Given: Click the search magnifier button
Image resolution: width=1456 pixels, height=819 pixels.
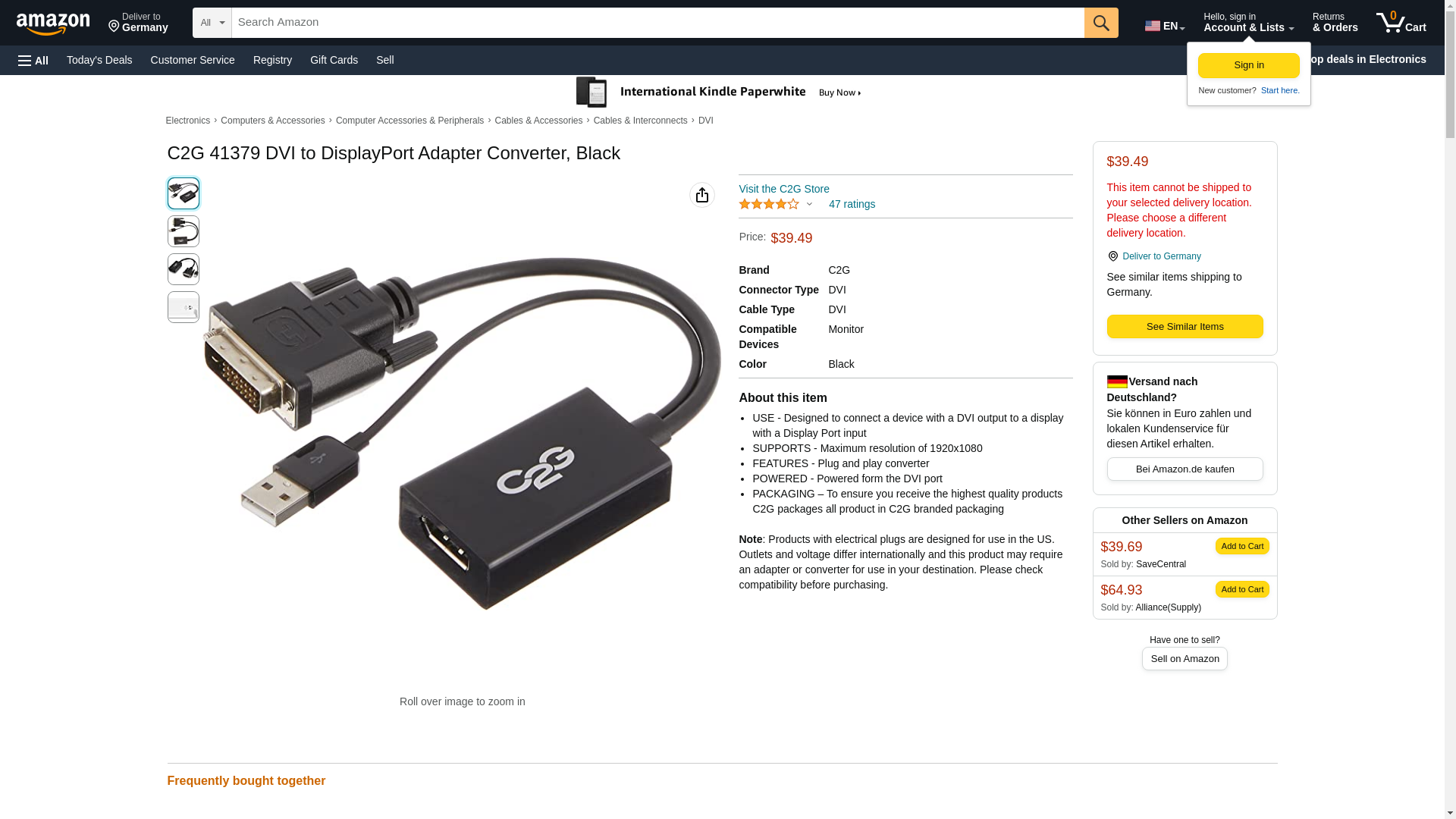Looking at the screenshot, I should pyautogui.click(x=1101, y=23).
